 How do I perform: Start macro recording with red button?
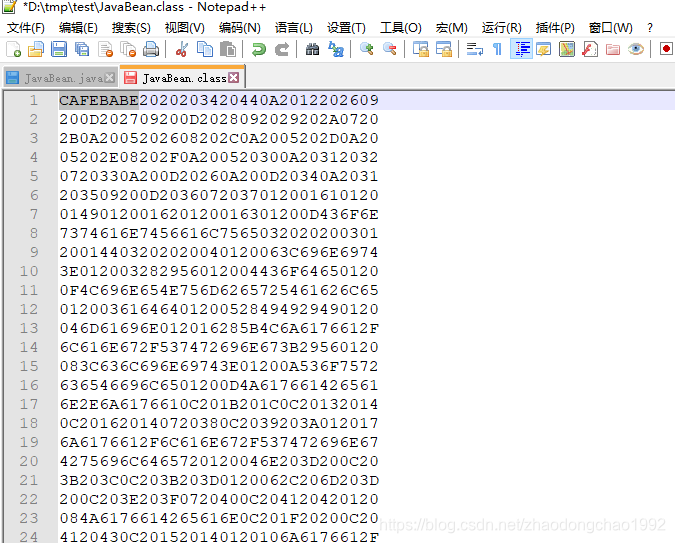coord(666,49)
